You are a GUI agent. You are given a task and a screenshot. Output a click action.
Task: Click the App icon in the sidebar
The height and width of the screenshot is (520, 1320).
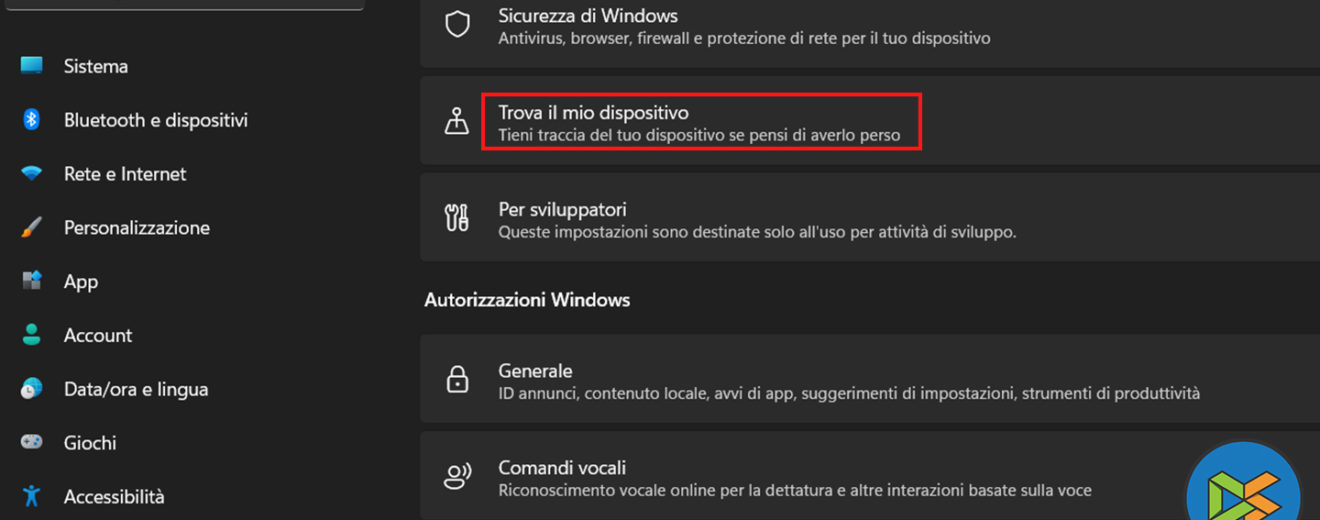pos(32,281)
